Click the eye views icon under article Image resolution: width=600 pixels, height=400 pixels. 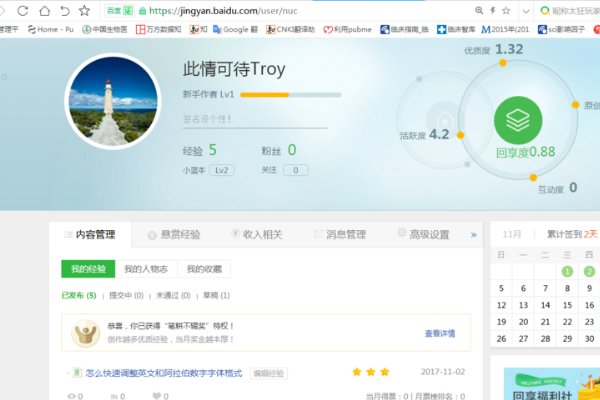pos(71,396)
